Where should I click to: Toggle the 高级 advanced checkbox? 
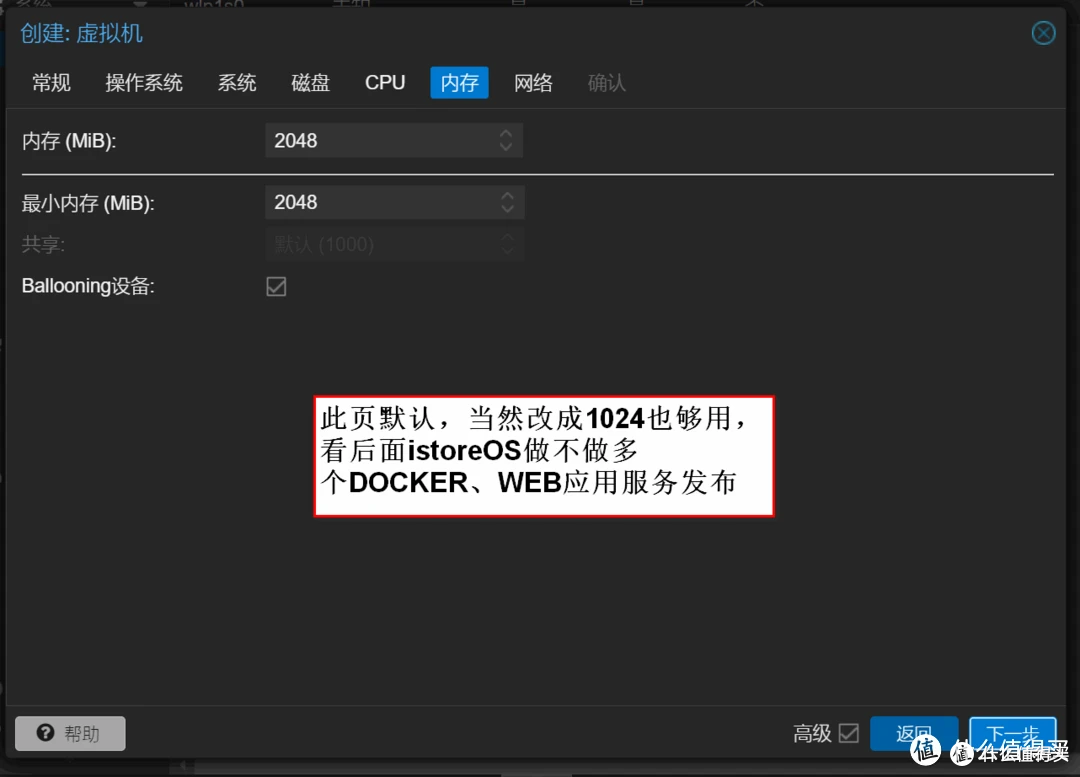849,733
